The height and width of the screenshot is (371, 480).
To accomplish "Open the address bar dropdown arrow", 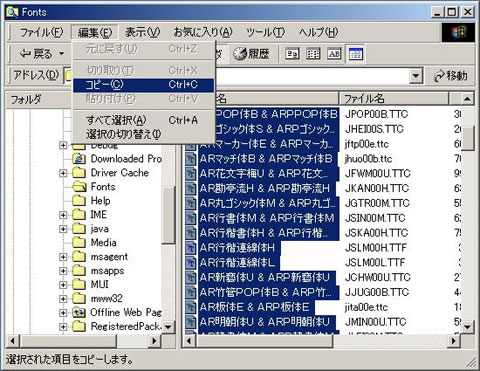I will pos(415,76).
